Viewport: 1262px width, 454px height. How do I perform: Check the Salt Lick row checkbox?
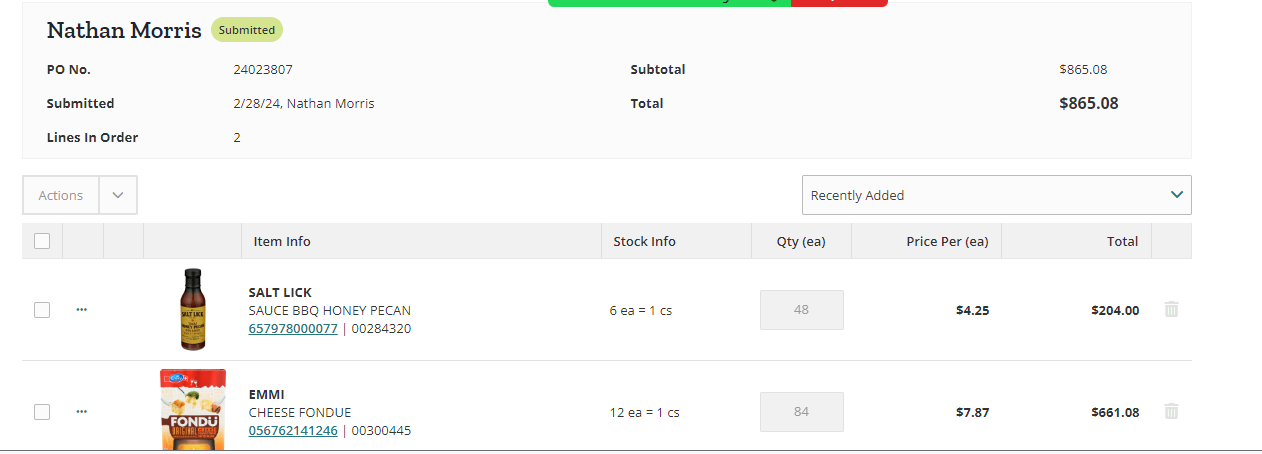(42, 310)
